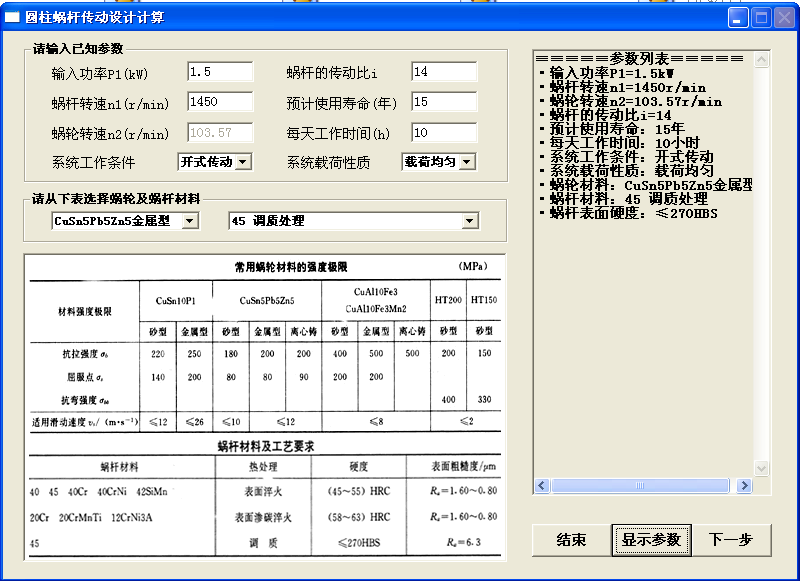Image resolution: width=801 pixels, height=581 pixels.
Task: Click the right arrow of the horizontal scrollbar
Action: [745, 485]
